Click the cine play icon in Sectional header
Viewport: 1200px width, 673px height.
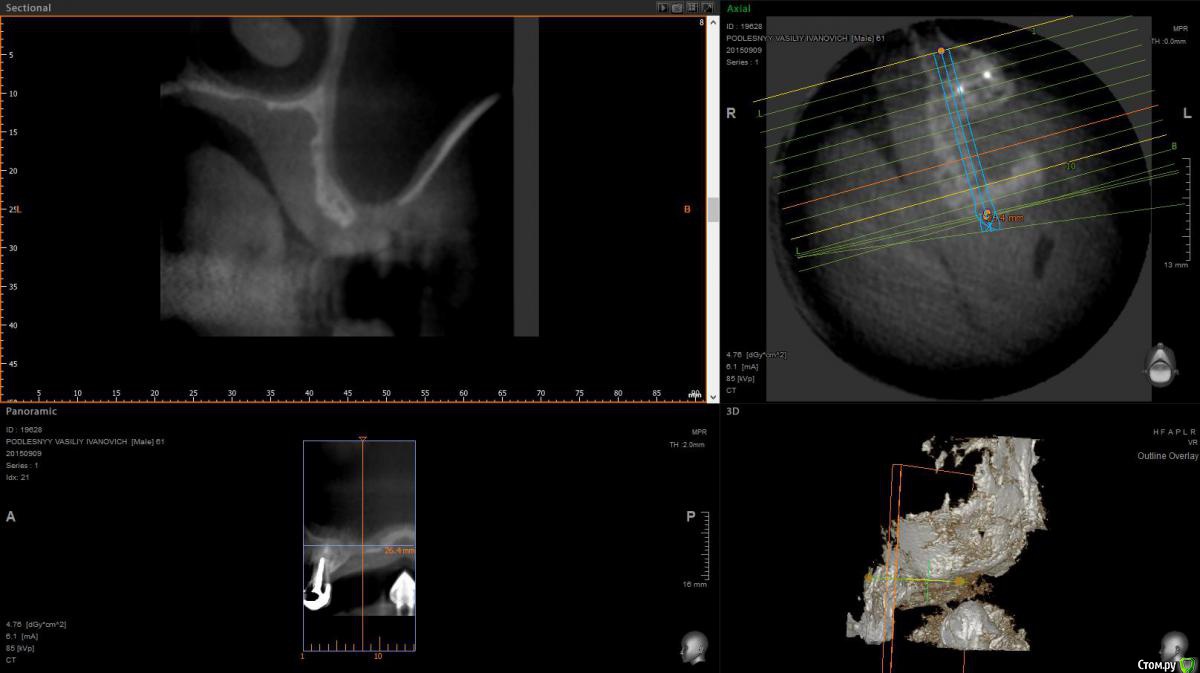pos(662,7)
